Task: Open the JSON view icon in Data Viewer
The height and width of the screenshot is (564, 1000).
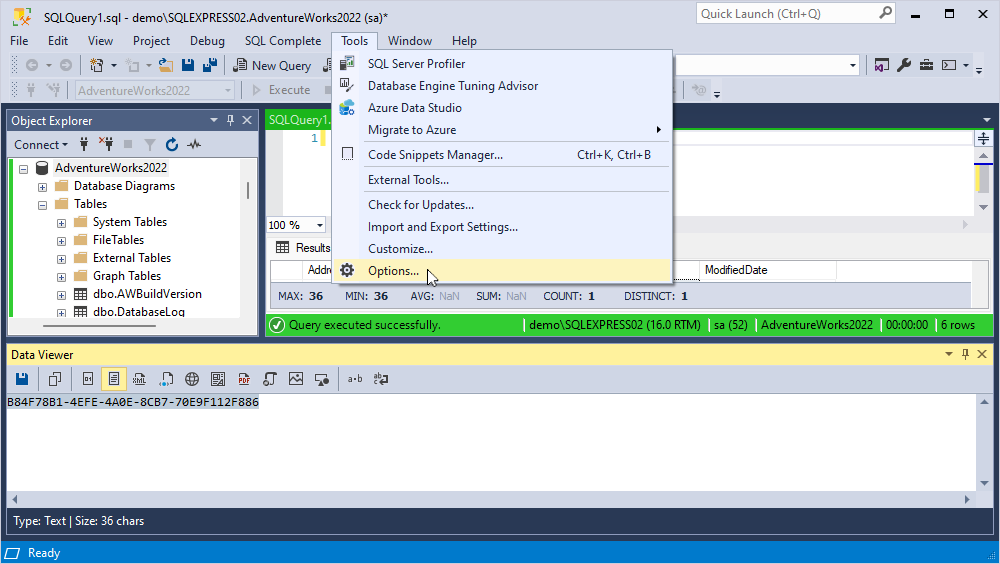Action: [270, 379]
